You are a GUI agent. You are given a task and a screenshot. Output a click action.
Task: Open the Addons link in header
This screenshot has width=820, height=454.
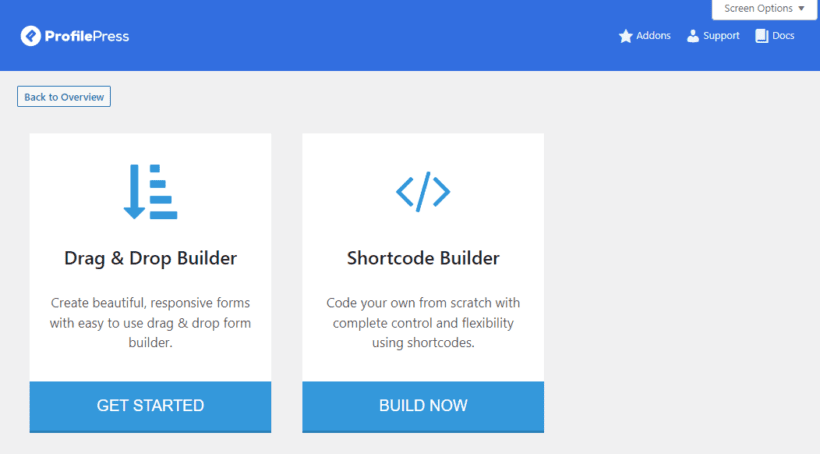click(645, 36)
